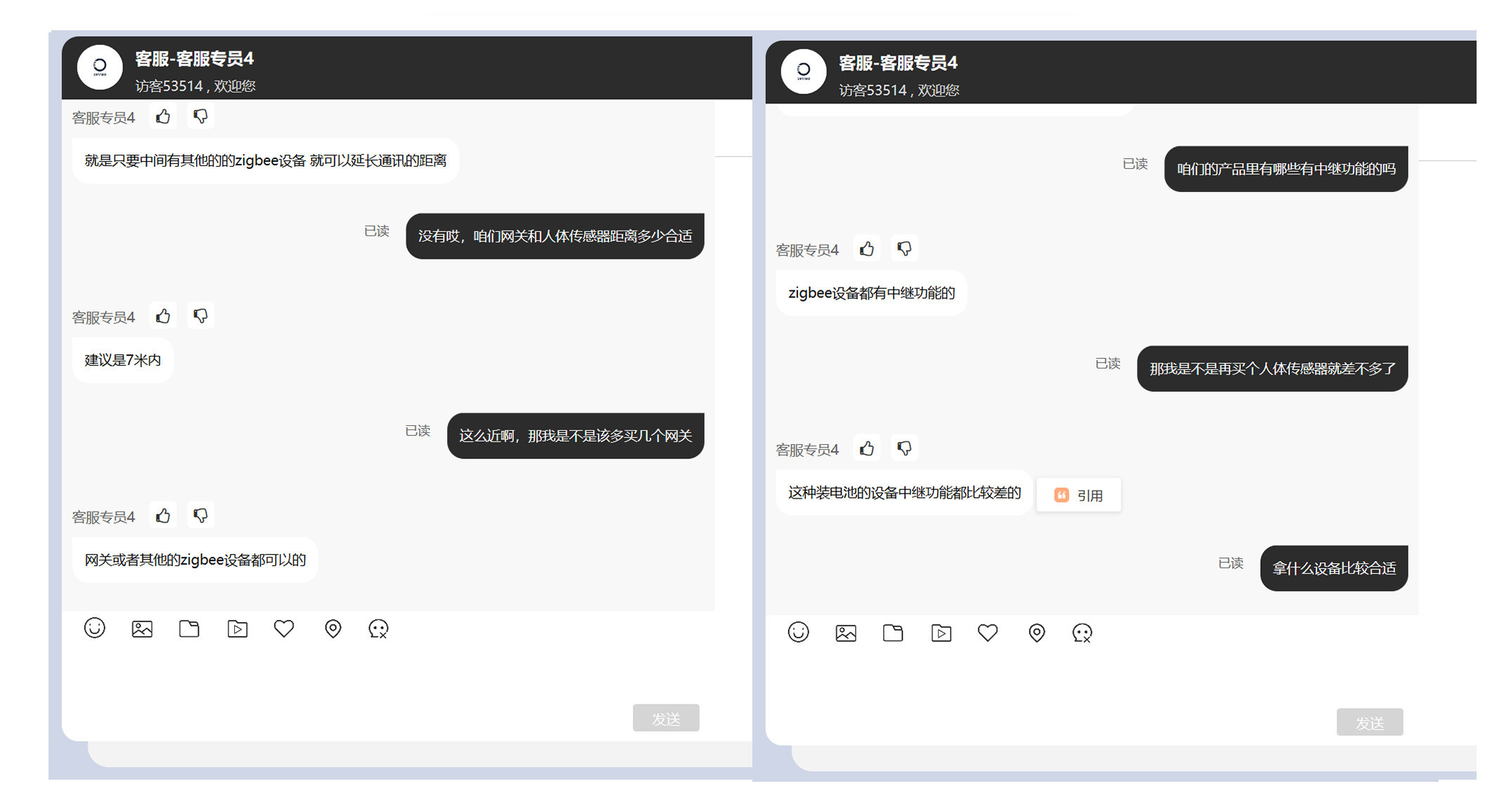Click location pin icon in right chat

pyautogui.click(x=1036, y=633)
